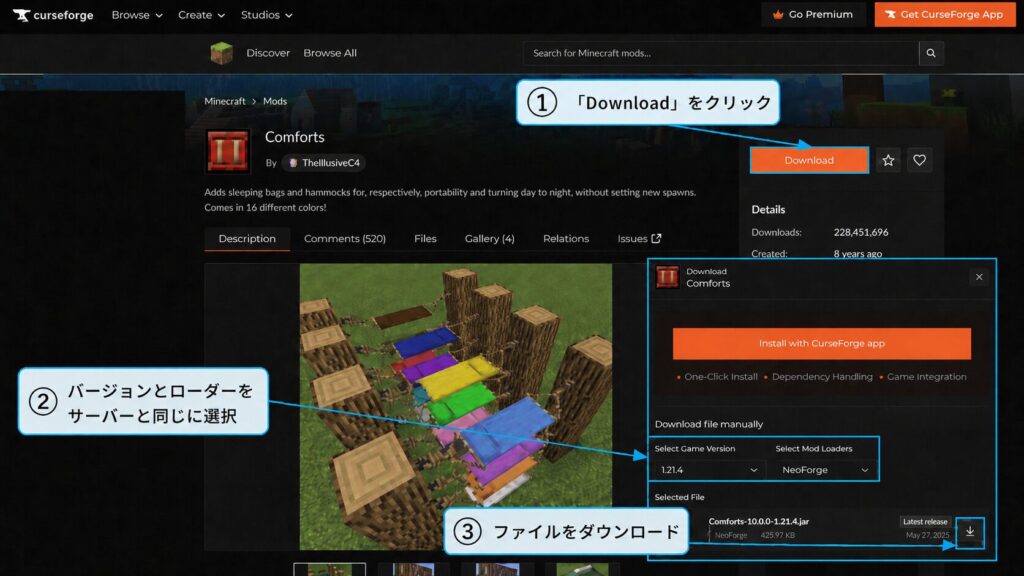Viewport: 1024px width, 576px height.
Task: Close the Download Comforts dialog
Action: coord(979,277)
